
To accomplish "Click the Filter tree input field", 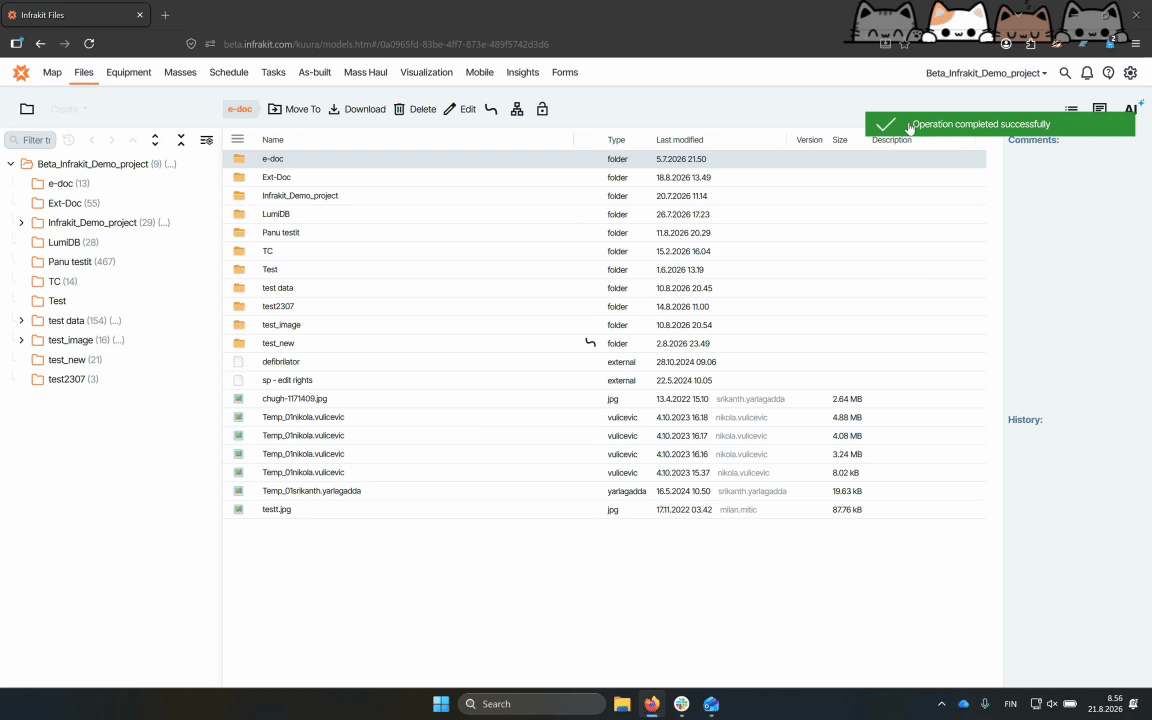I will (30, 140).
